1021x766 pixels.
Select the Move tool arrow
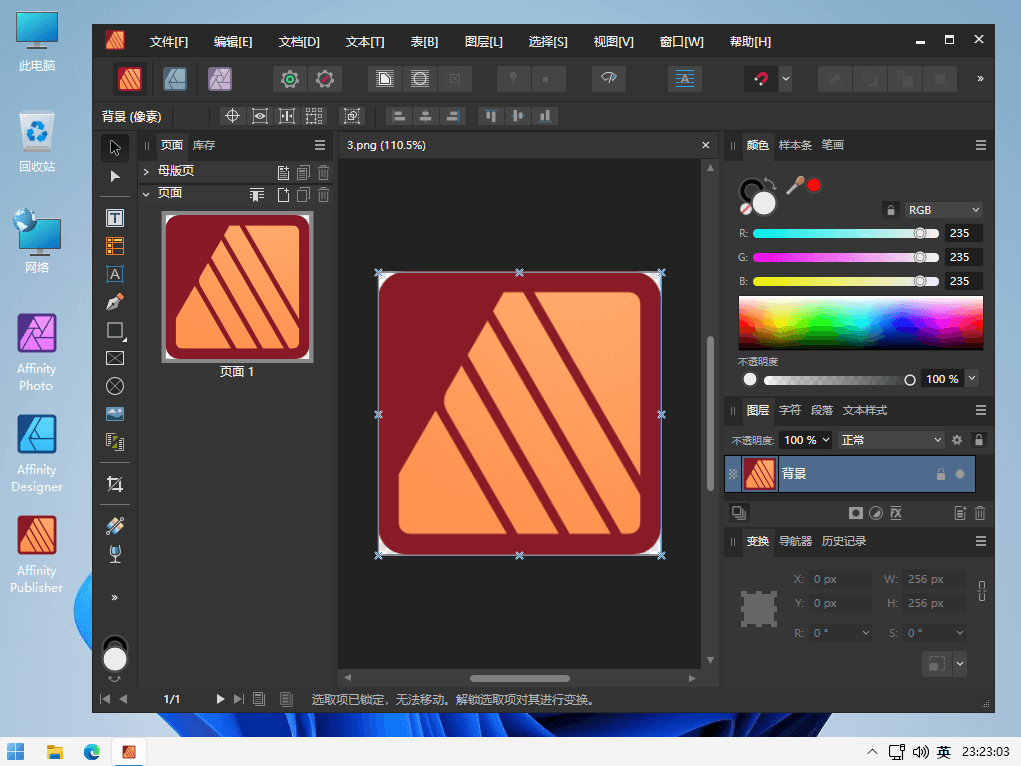(x=115, y=148)
